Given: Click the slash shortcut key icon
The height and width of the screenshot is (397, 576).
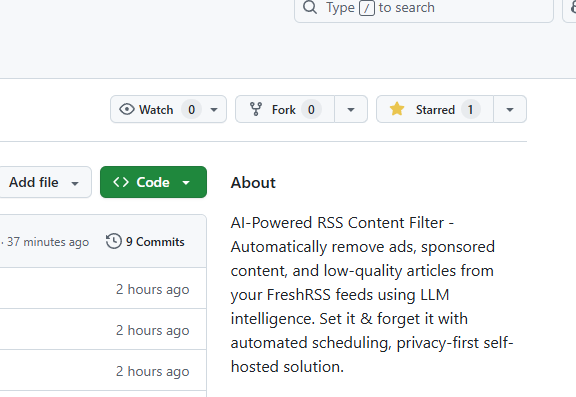Looking at the screenshot, I should pyautogui.click(x=367, y=8).
